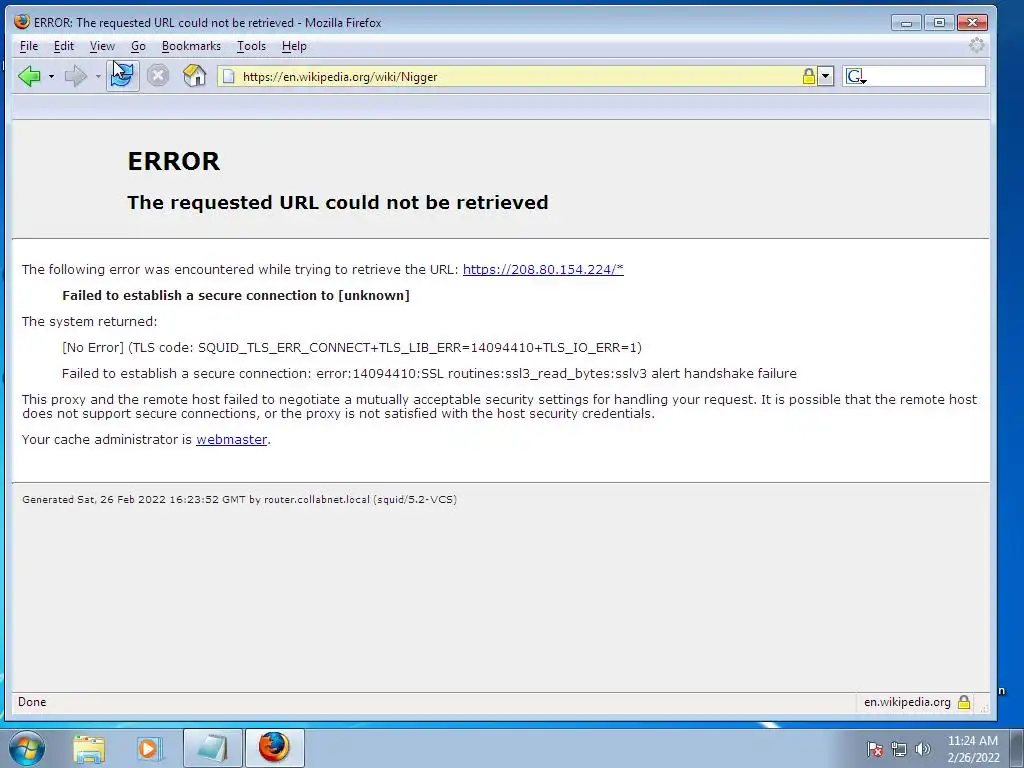Image resolution: width=1024 pixels, height=768 pixels.
Task: Reload the page with the Reload button
Action: point(123,76)
